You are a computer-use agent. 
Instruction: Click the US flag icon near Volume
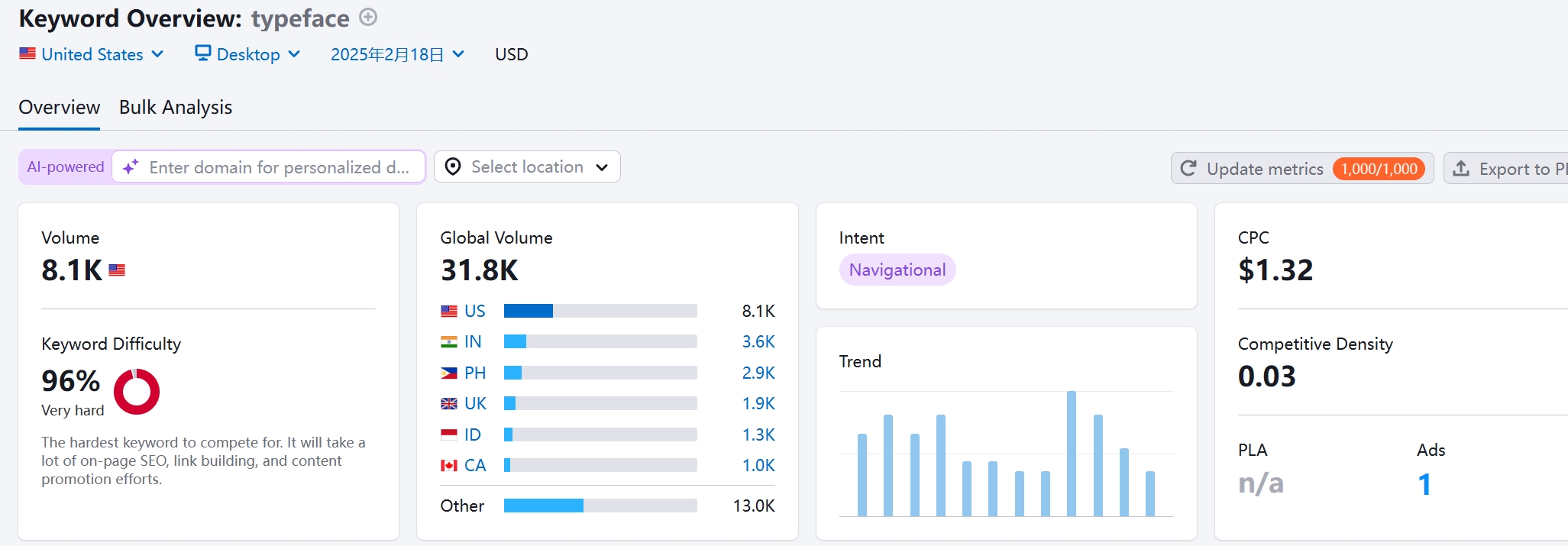click(117, 270)
